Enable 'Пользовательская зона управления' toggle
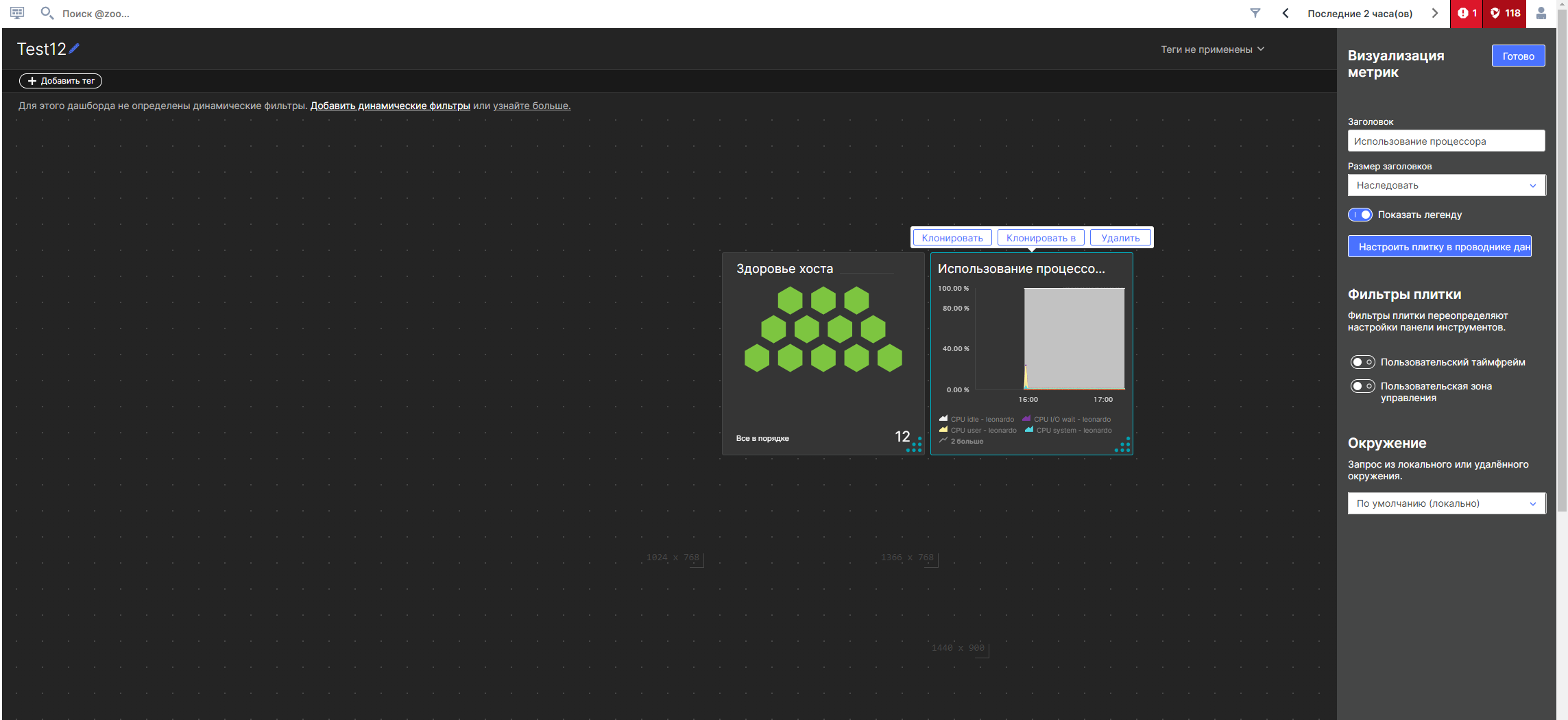Screen dimensions: 1568x720 pos(1362,386)
